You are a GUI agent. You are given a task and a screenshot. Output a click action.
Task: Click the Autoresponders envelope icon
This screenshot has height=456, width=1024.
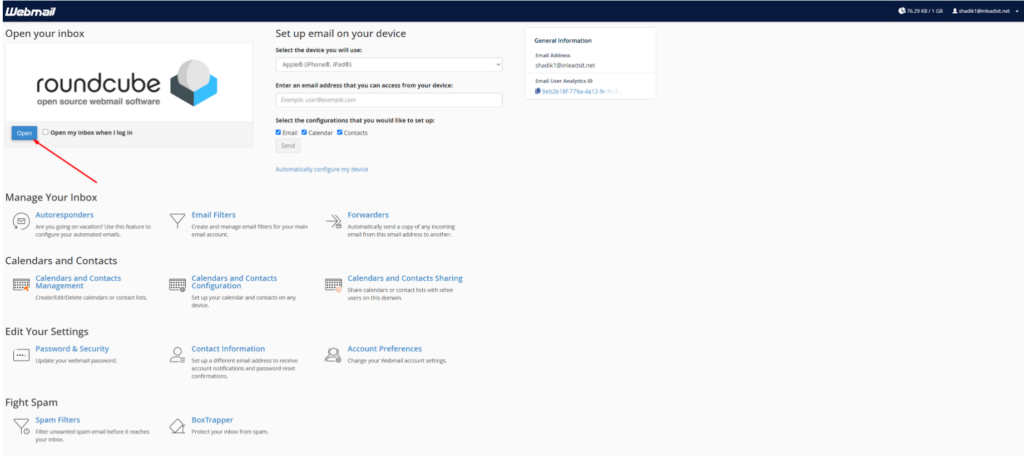tap(21, 221)
